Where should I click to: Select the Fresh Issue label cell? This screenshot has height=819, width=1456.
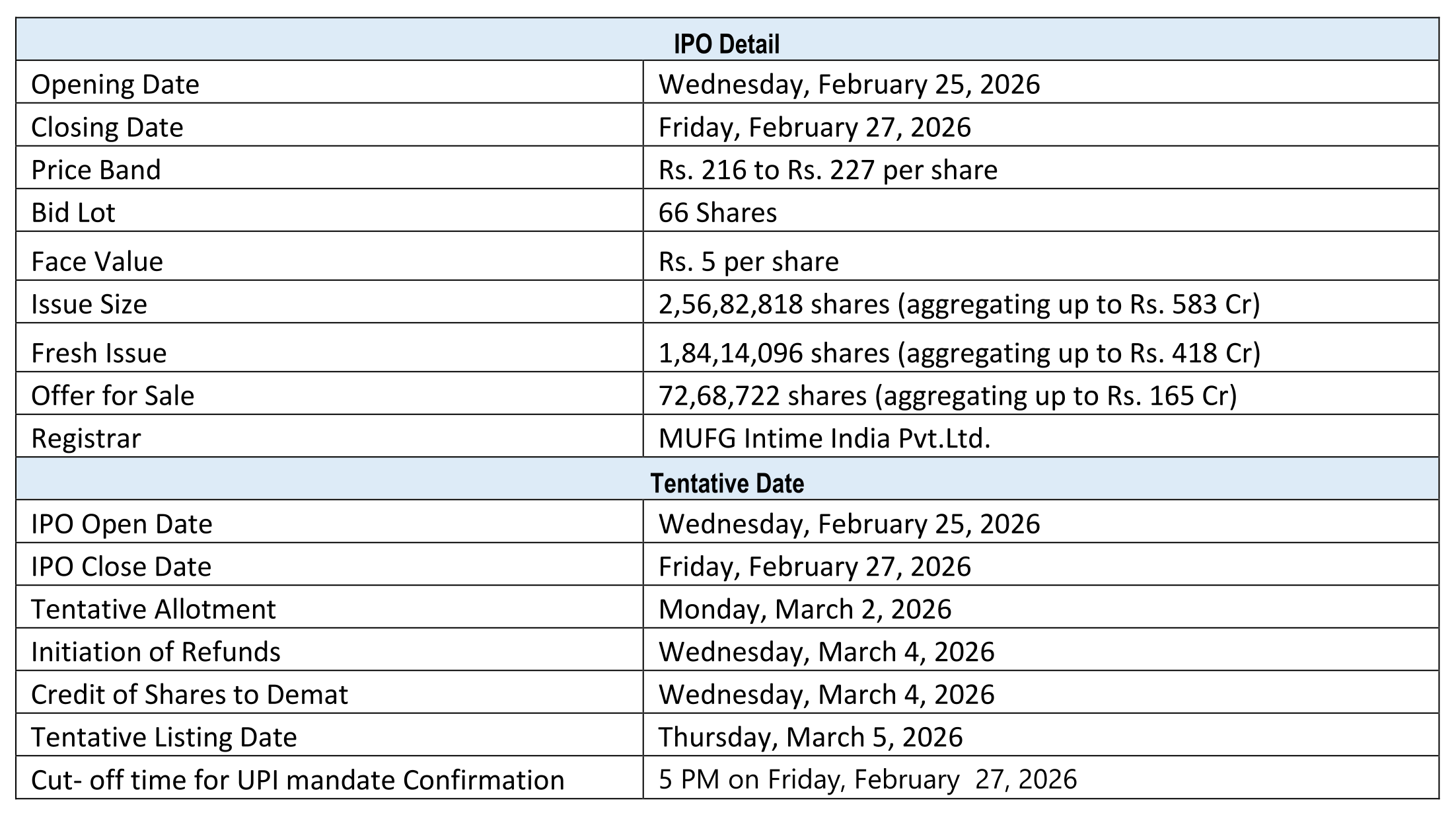pos(99,353)
